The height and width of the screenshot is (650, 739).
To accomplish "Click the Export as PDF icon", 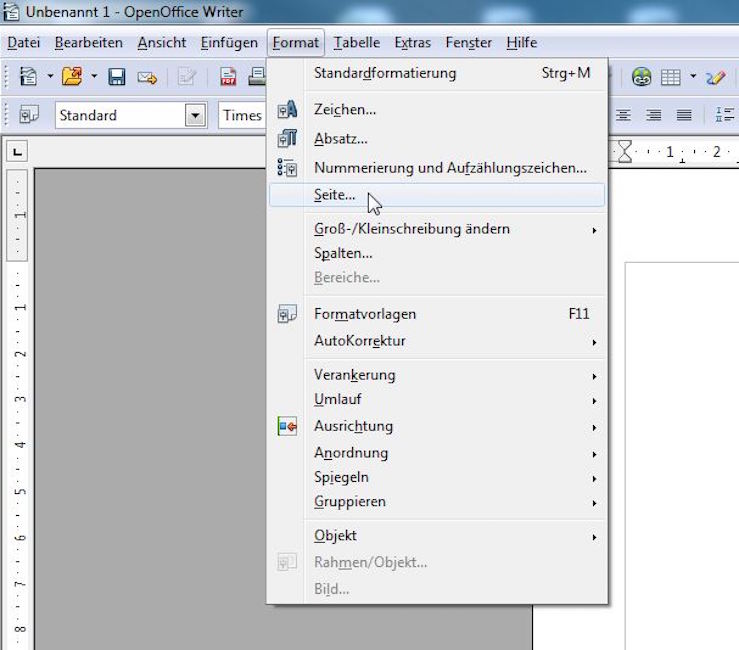I will coord(228,77).
